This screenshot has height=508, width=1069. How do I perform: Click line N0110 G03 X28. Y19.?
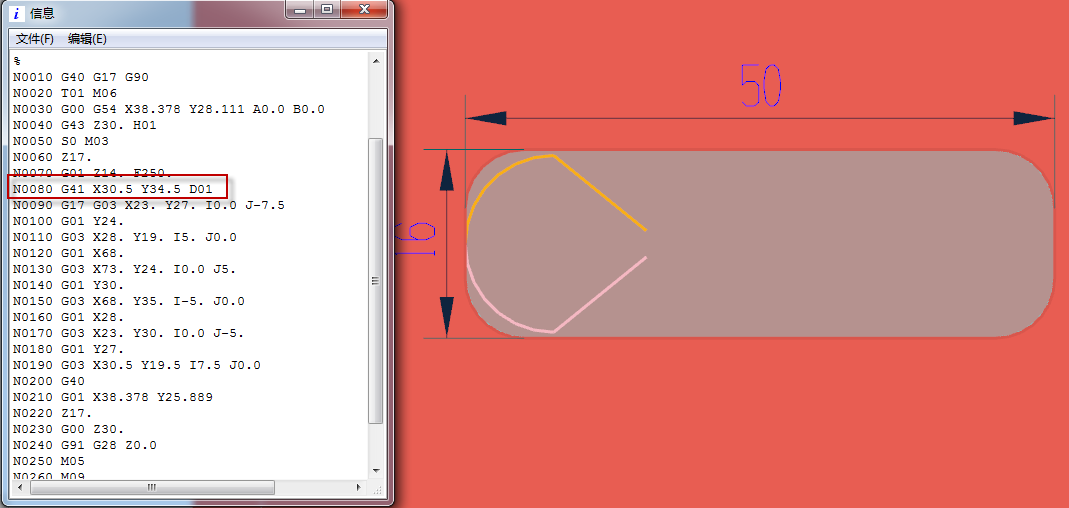click(125, 237)
